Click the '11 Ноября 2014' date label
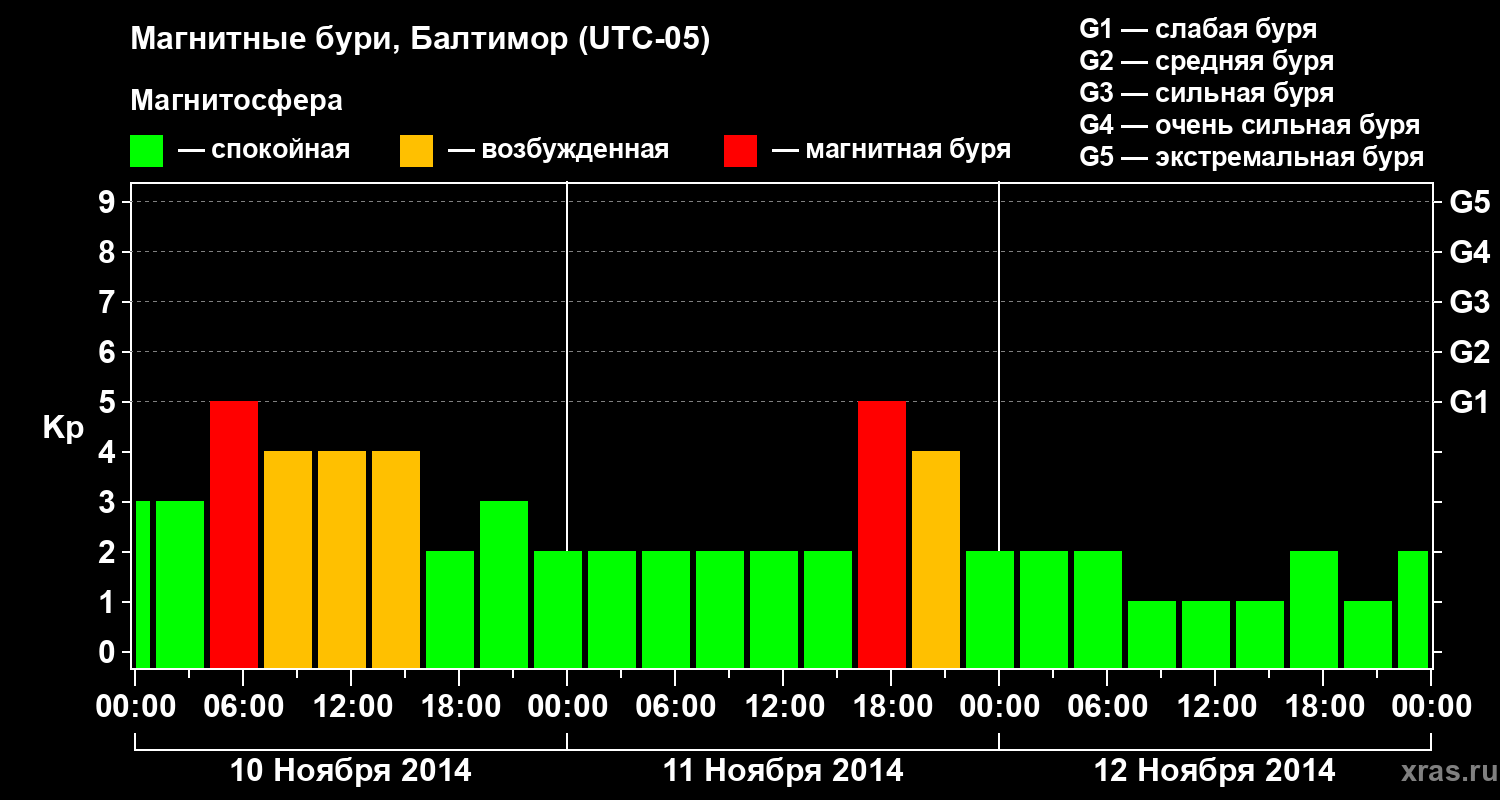Image resolution: width=1500 pixels, height=800 pixels. tap(783, 770)
